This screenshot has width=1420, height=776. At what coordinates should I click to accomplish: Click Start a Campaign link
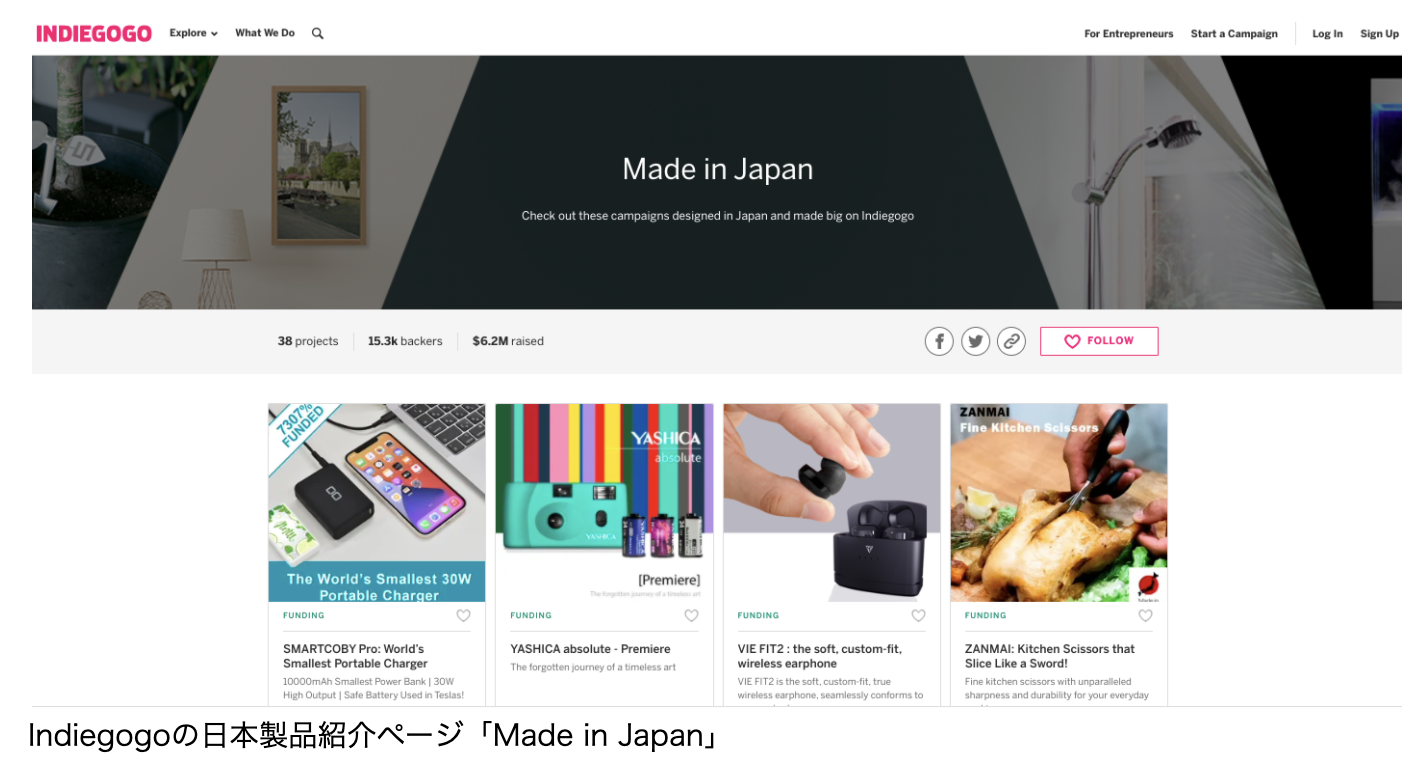[x=1234, y=34]
